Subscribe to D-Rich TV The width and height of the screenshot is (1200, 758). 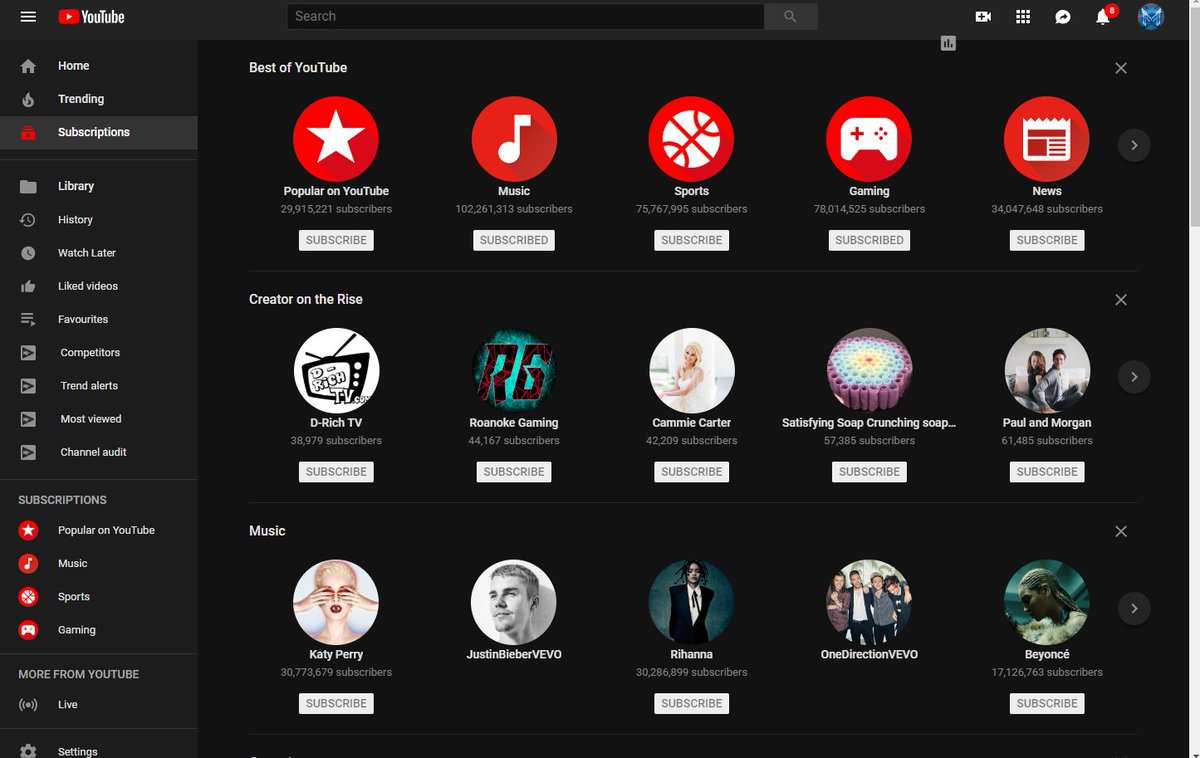coord(336,472)
